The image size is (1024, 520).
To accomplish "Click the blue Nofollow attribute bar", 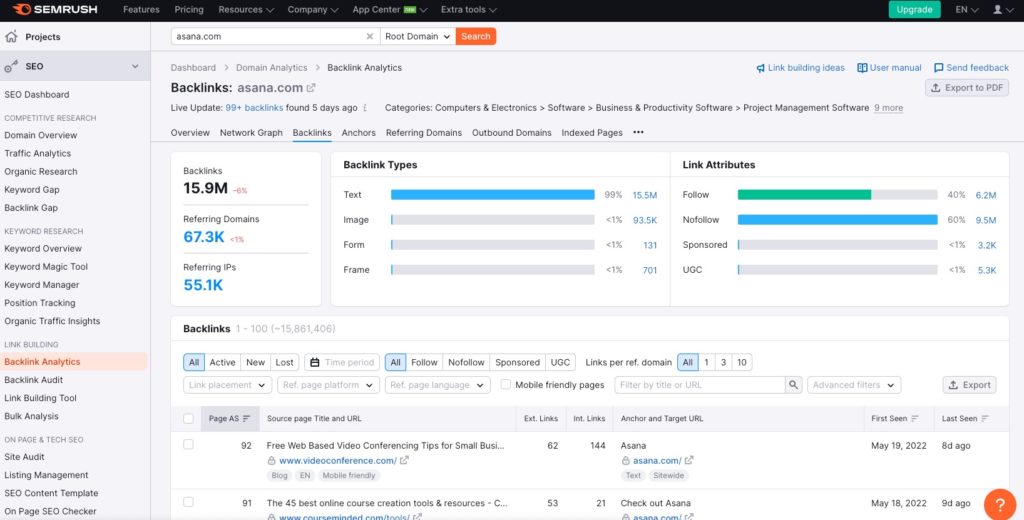I will tap(838, 220).
